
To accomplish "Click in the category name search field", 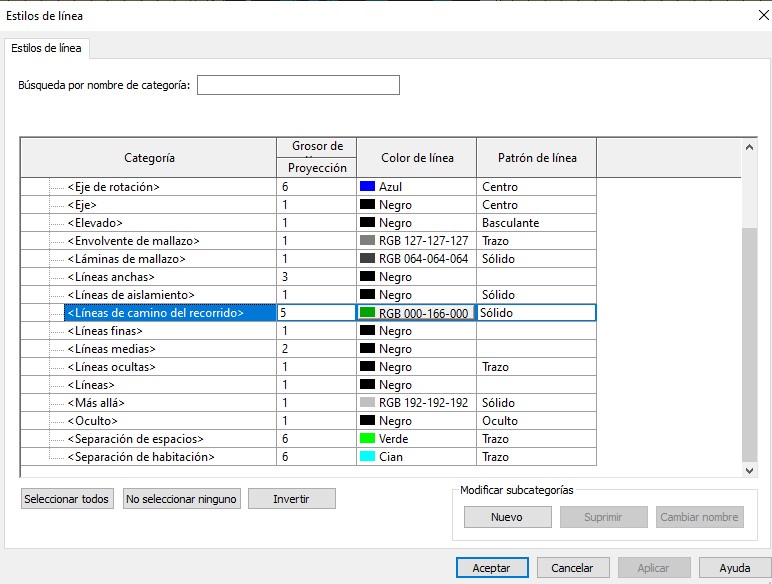I will coord(298,85).
